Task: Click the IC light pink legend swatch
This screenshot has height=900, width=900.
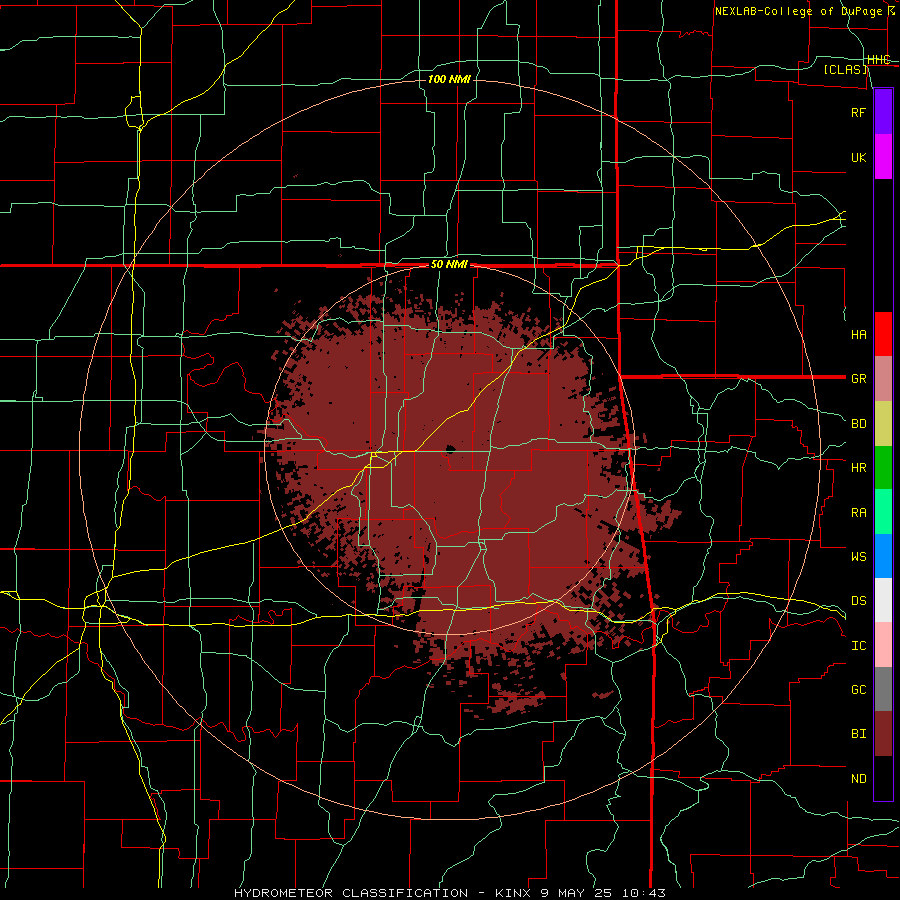Action: coord(883,645)
